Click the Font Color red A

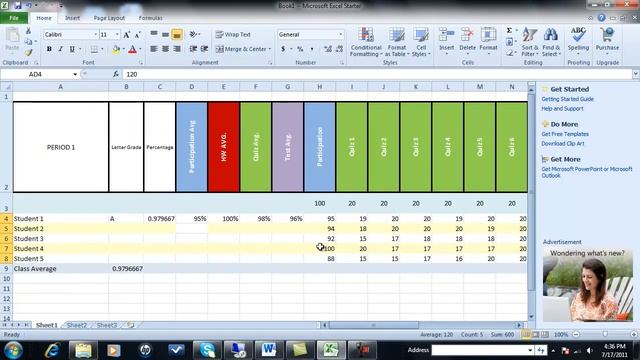point(132,49)
